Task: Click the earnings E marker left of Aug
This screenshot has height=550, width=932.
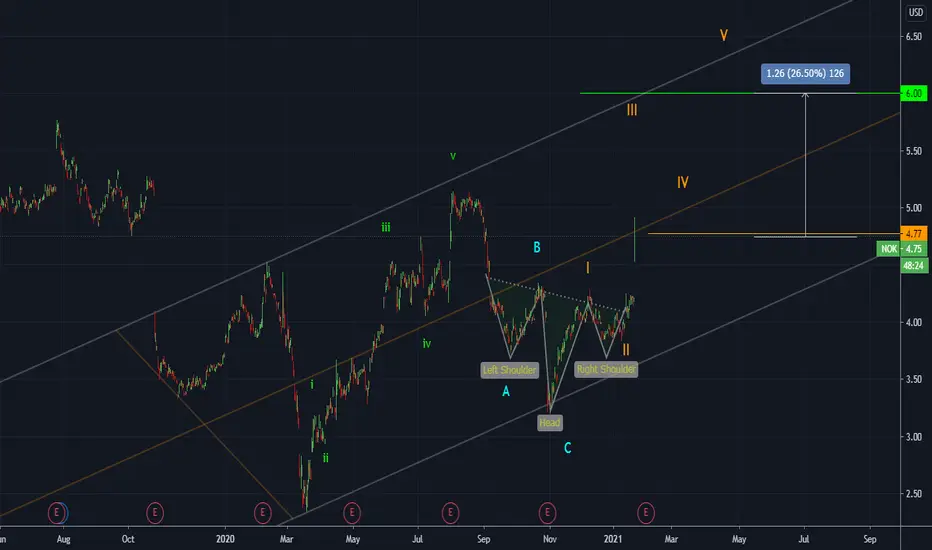Action: 57,513
